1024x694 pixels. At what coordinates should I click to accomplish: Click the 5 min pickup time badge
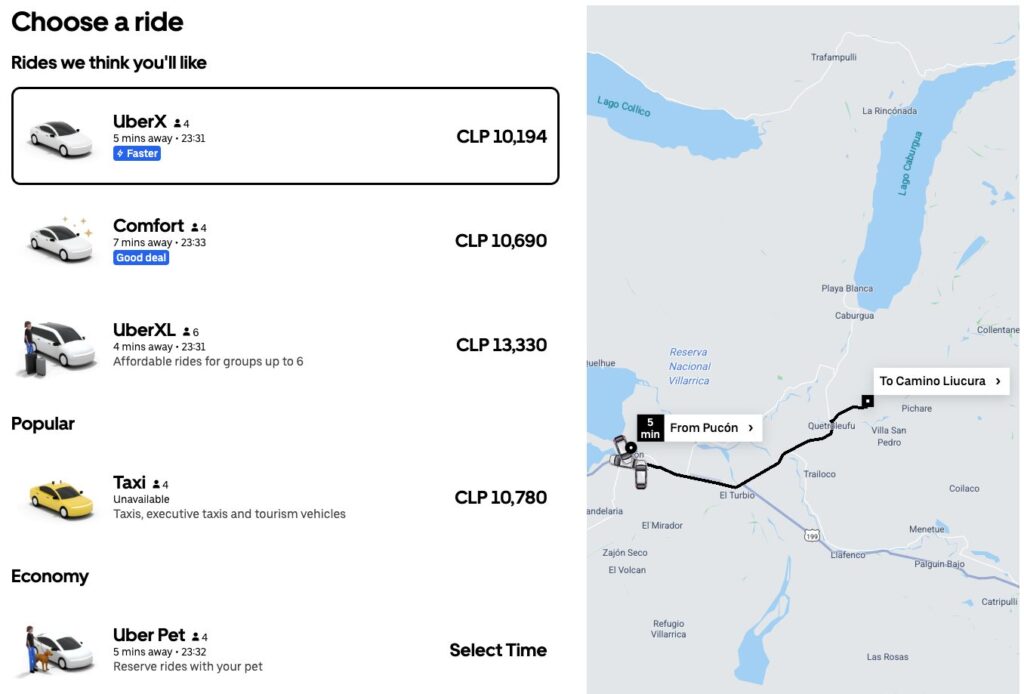coord(650,428)
